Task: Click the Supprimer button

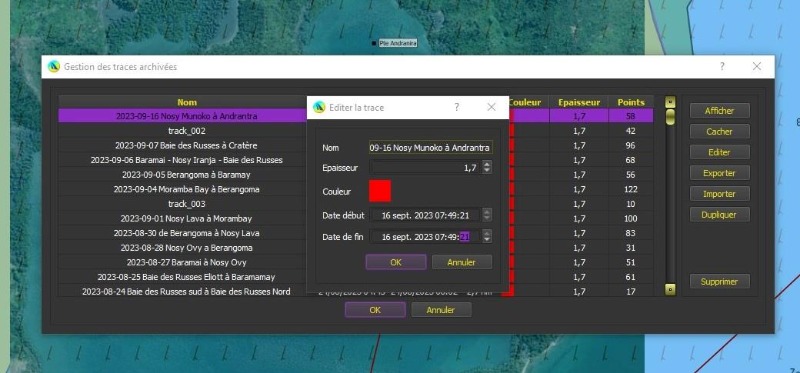Action: click(719, 282)
